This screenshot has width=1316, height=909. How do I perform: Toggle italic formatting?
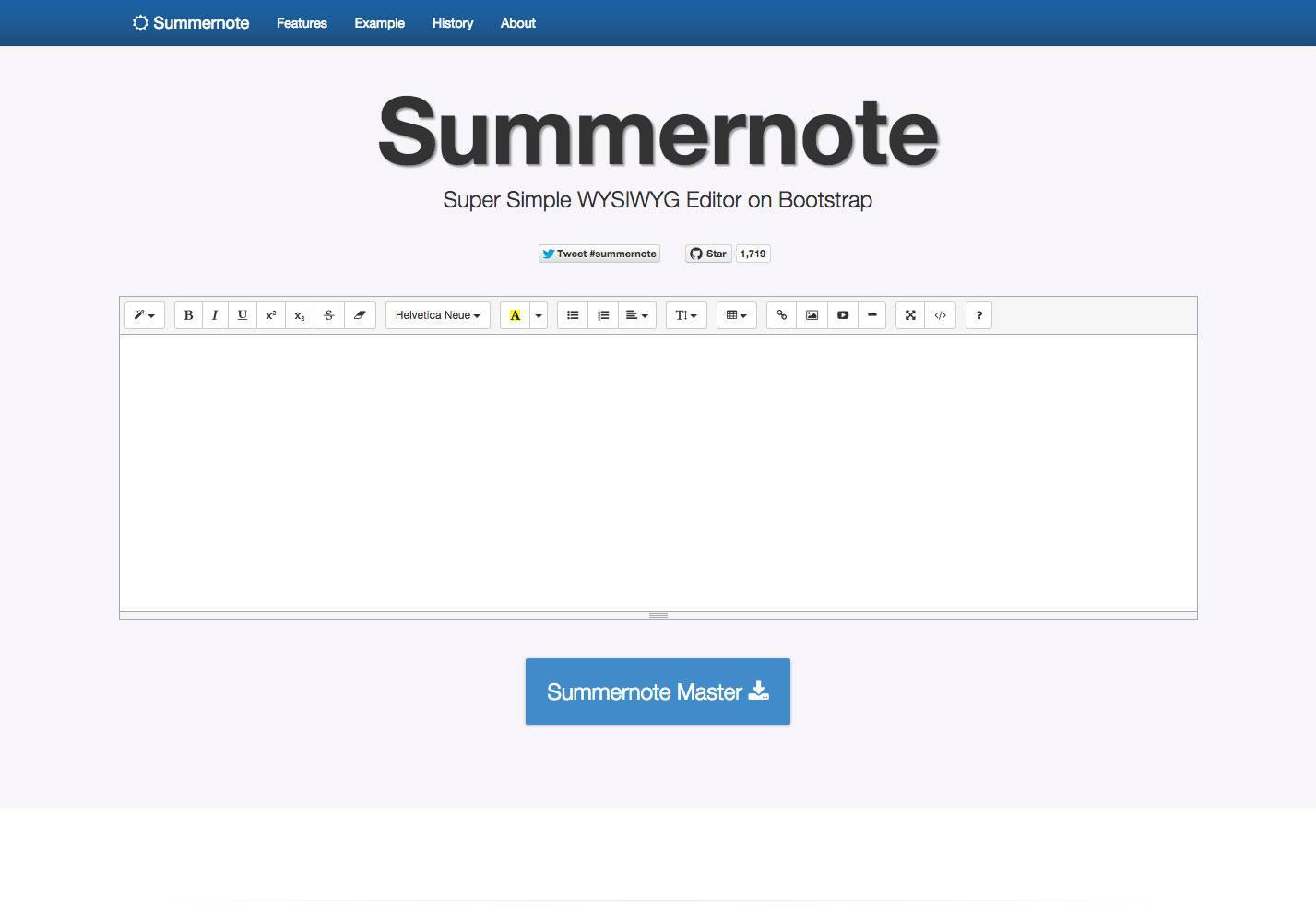click(x=215, y=315)
